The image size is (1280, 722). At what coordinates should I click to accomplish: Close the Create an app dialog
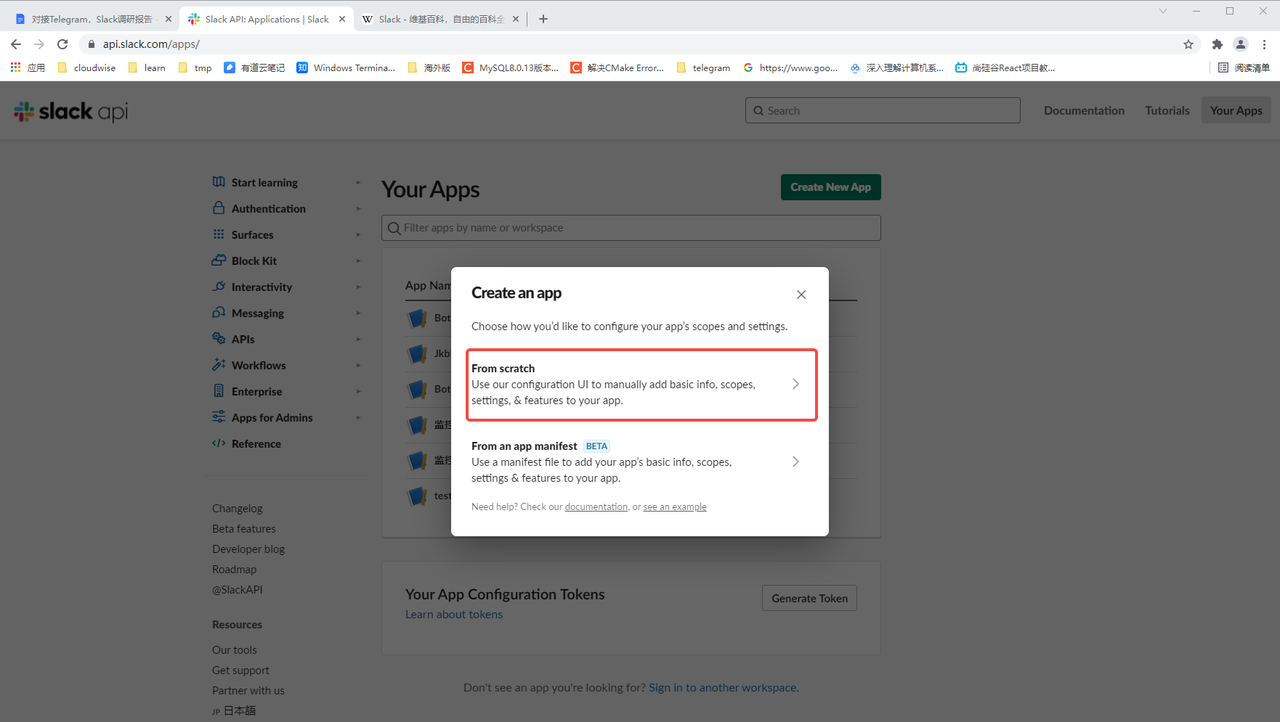(801, 294)
